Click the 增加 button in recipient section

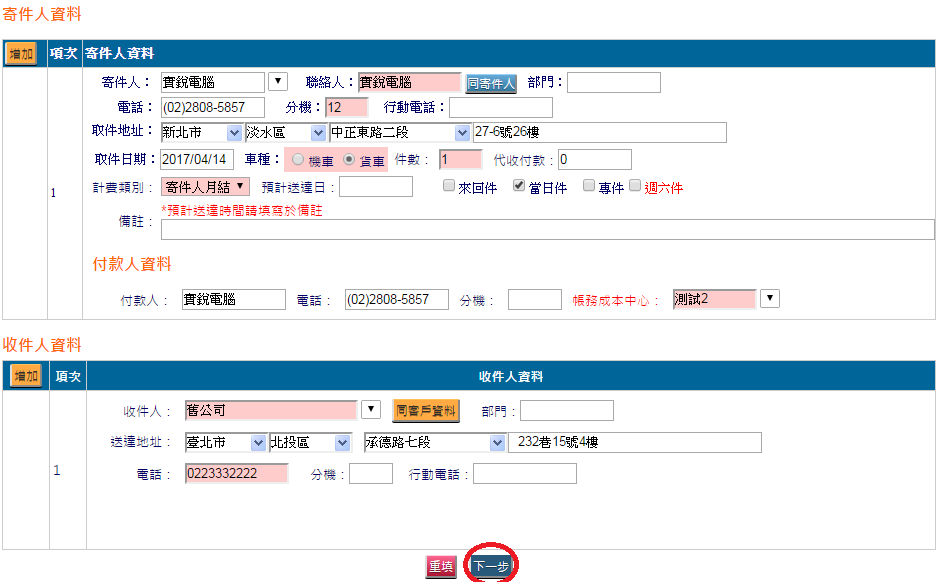[25, 376]
